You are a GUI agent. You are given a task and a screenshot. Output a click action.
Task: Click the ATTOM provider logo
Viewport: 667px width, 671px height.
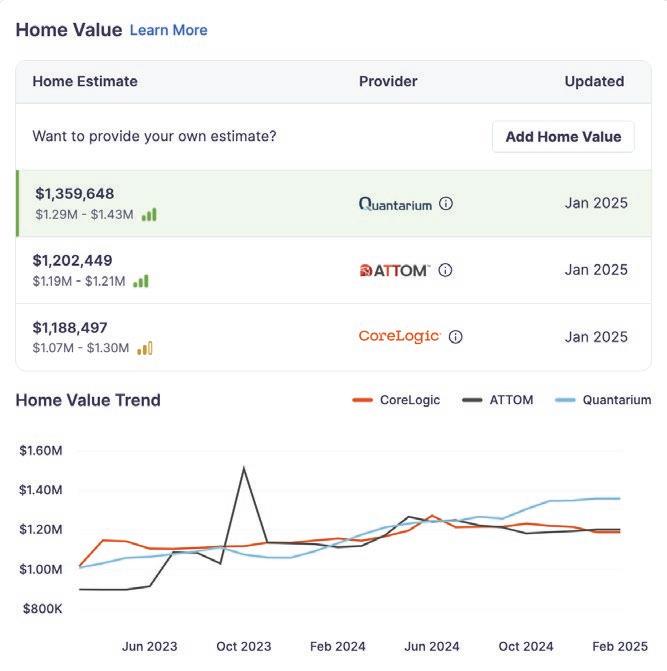click(x=395, y=270)
